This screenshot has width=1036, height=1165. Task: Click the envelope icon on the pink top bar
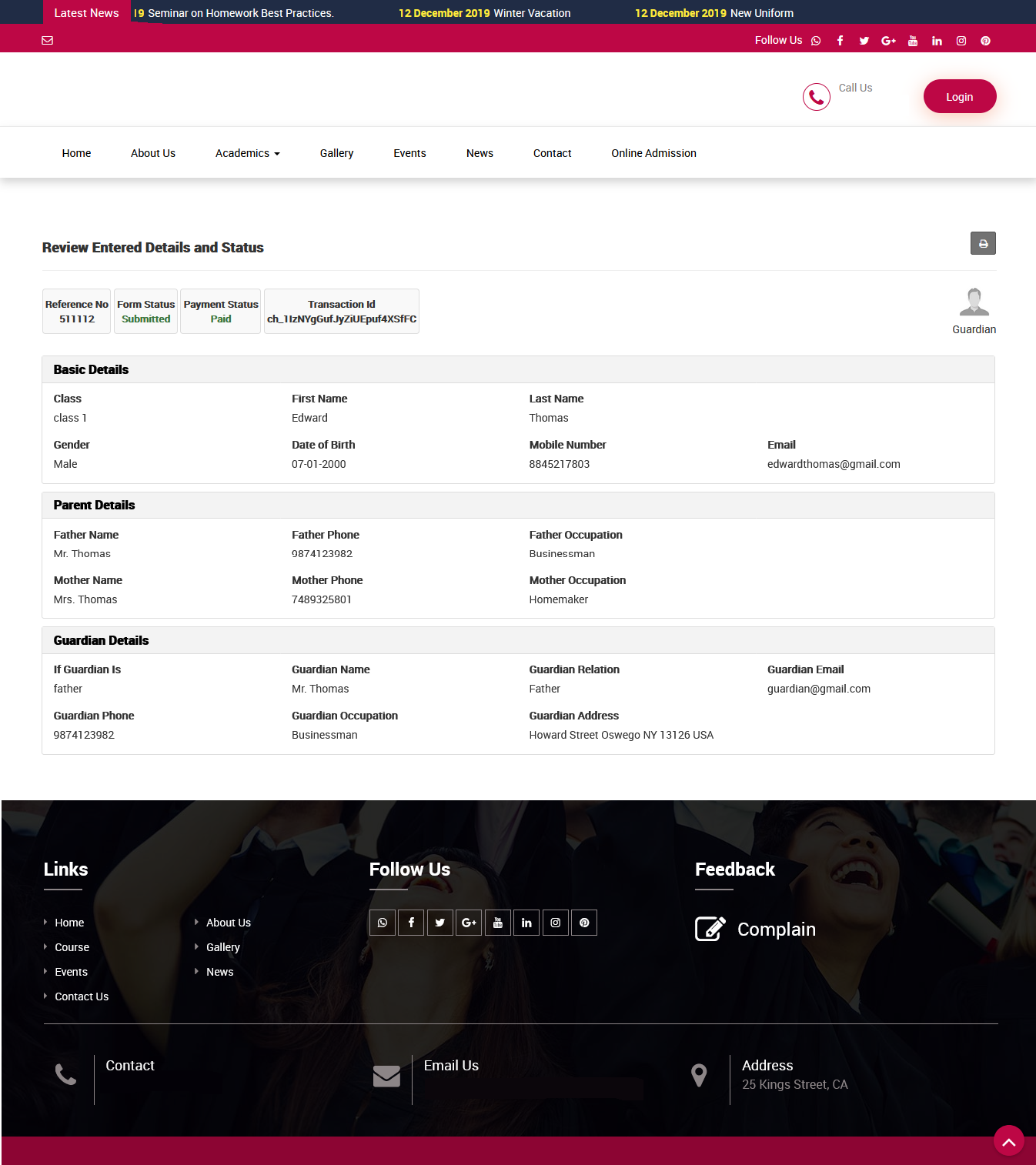pos(47,39)
